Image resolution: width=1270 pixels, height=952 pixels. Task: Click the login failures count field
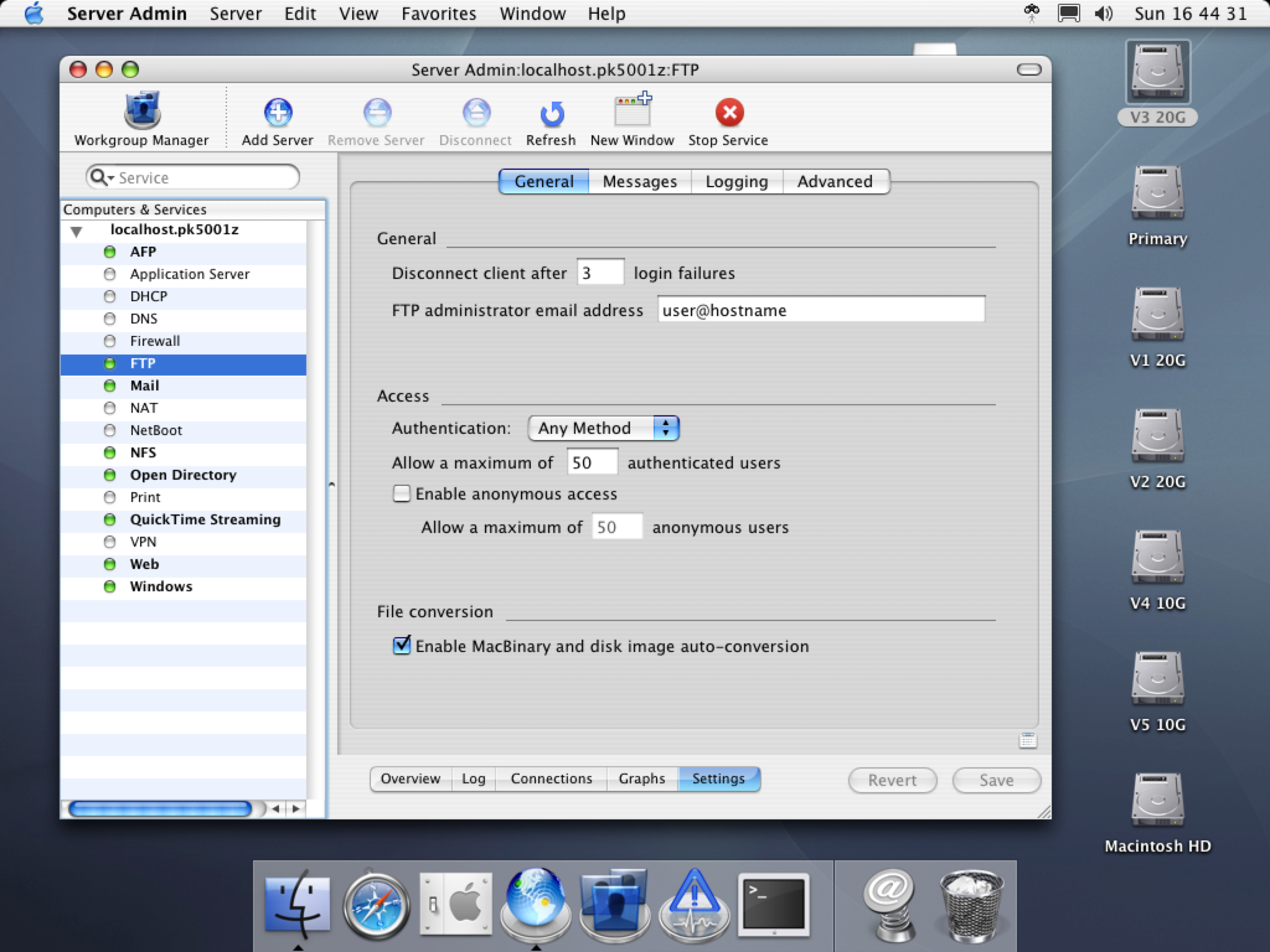(x=600, y=273)
